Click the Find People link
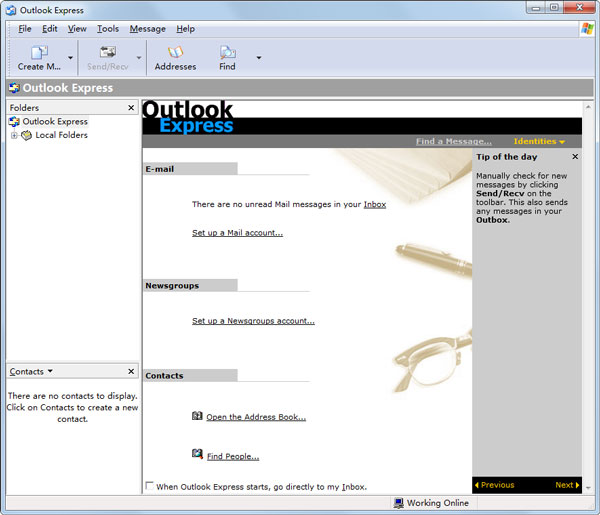The height and width of the screenshot is (515, 600). (233, 456)
